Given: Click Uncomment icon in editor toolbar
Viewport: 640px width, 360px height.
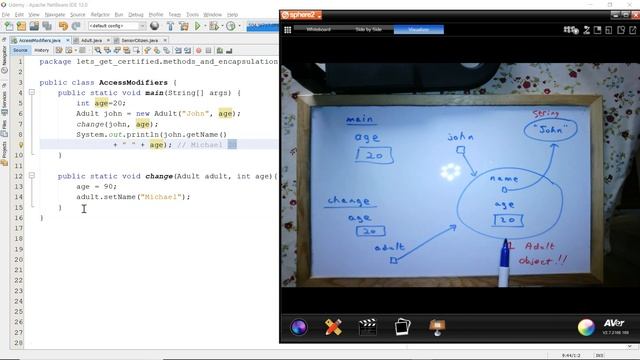Looking at the screenshot, I should 229,51.
